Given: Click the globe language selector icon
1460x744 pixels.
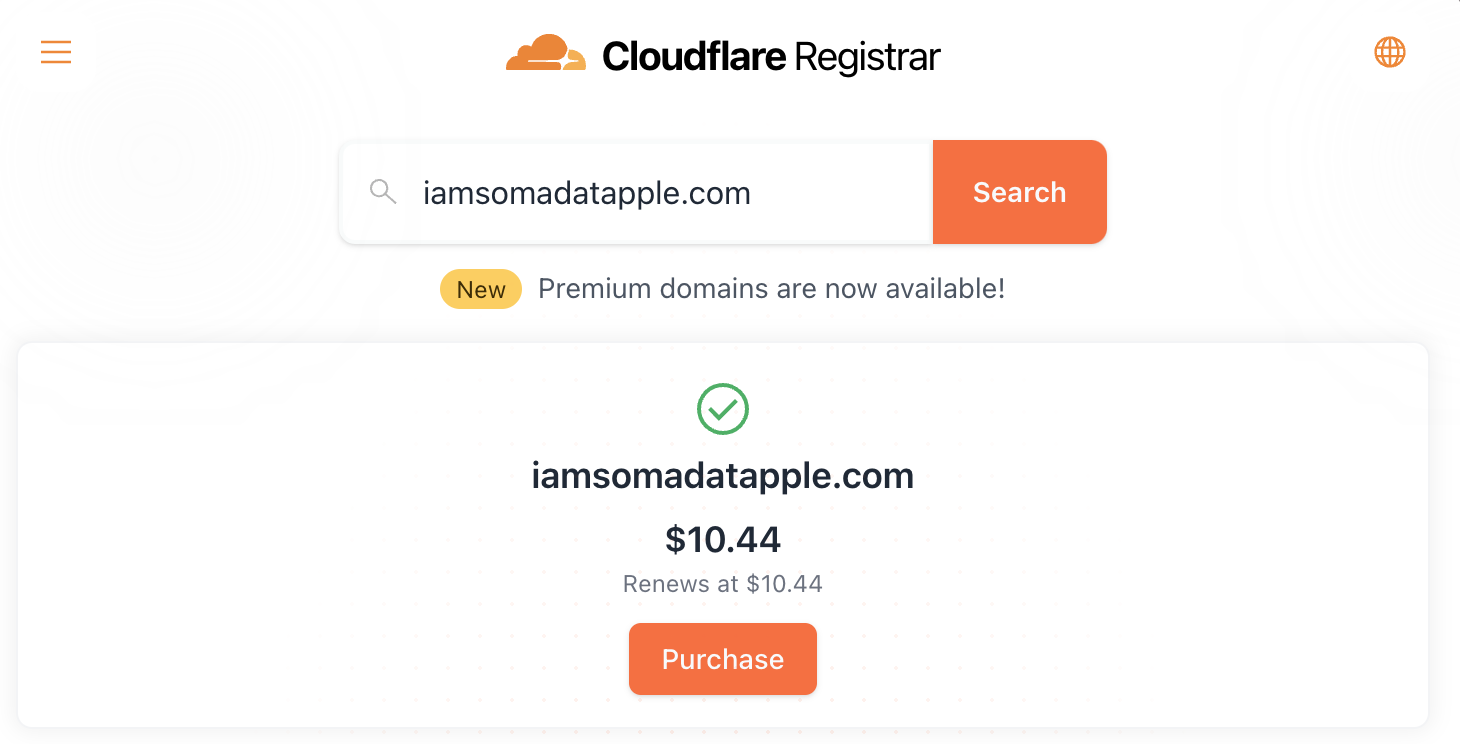Looking at the screenshot, I should tap(1390, 52).
